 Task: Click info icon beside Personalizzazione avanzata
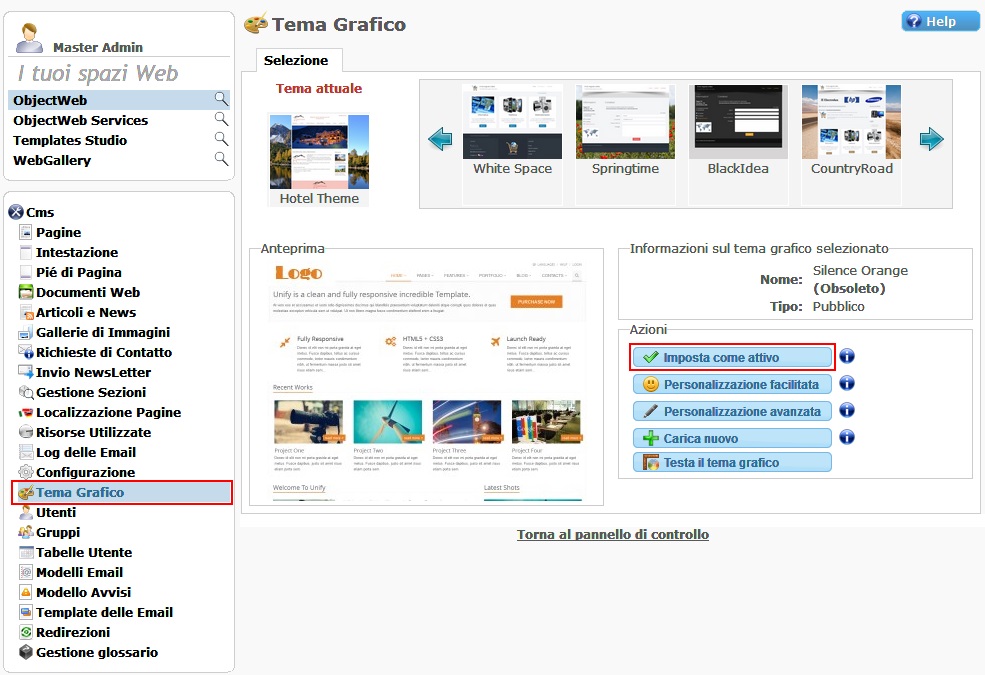(x=846, y=411)
